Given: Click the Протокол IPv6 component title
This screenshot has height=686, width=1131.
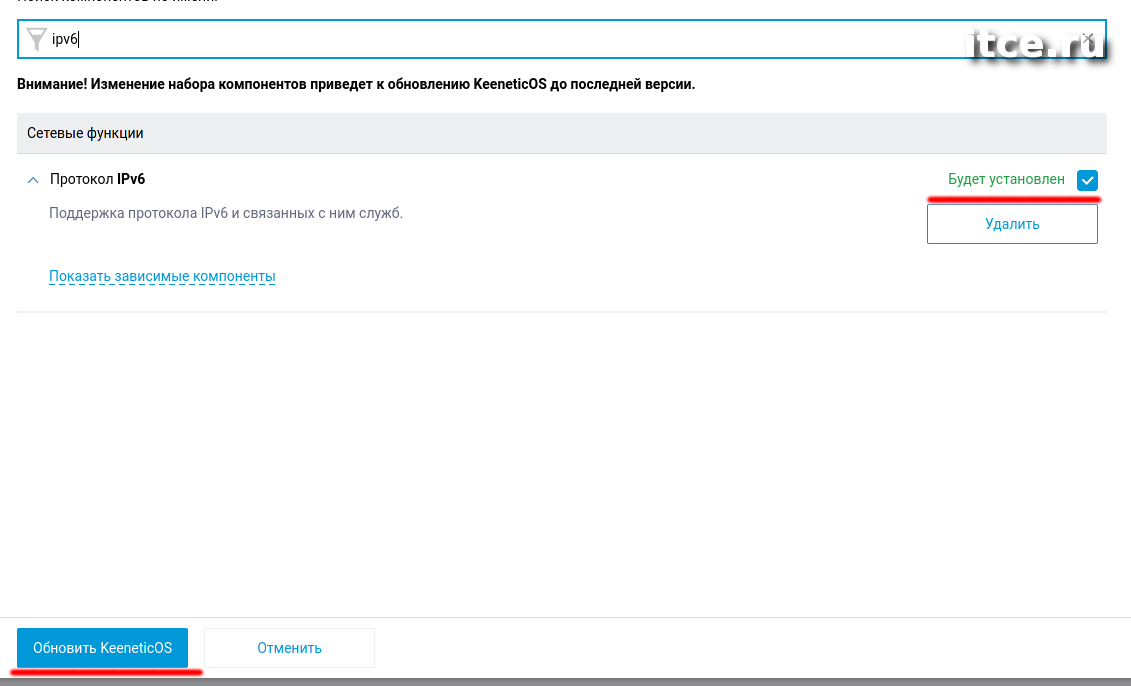Looking at the screenshot, I should [97, 179].
